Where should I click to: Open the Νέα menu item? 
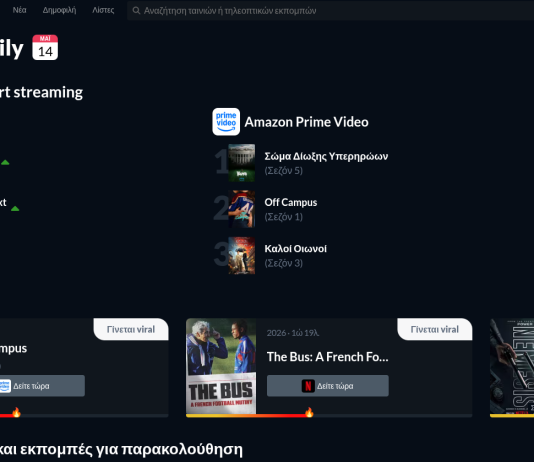pos(19,10)
